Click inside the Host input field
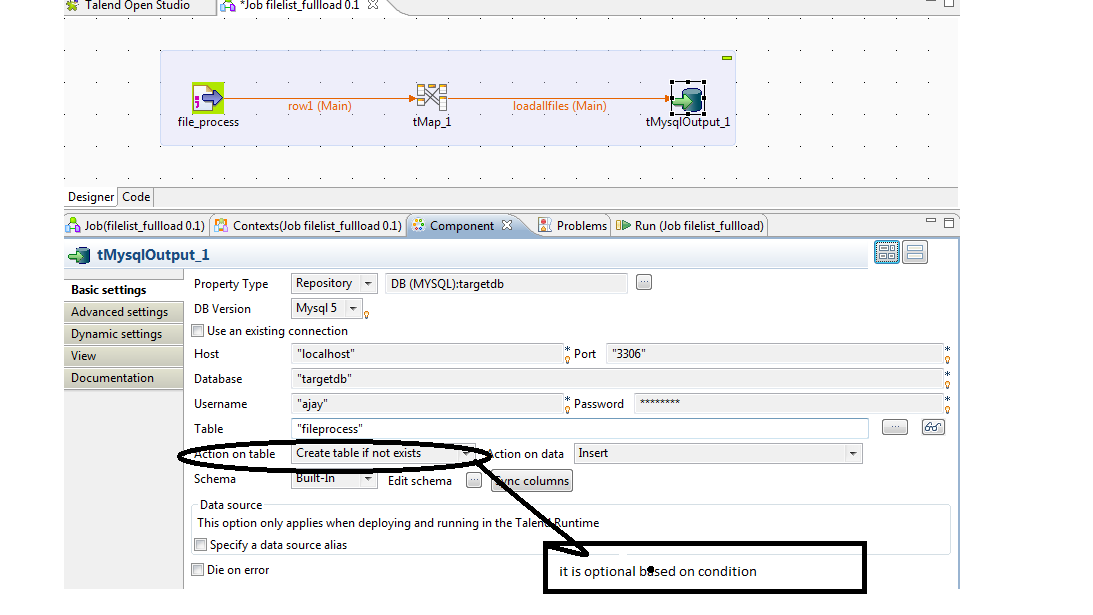The height and width of the screenshot is (615, 1093). 420,354
